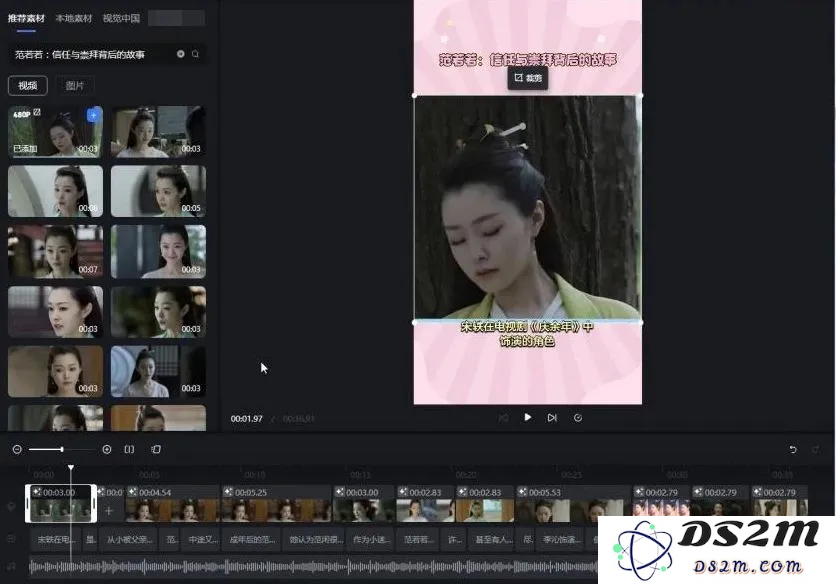Click the blue plus on the 480P thumbnail
Screen dimensions: 836x584
tap(94, 115)
